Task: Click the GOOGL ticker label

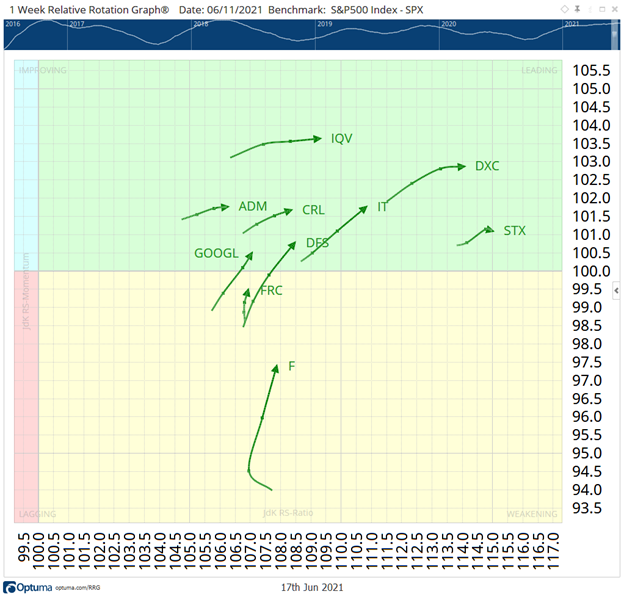Action: coord(216,253)
